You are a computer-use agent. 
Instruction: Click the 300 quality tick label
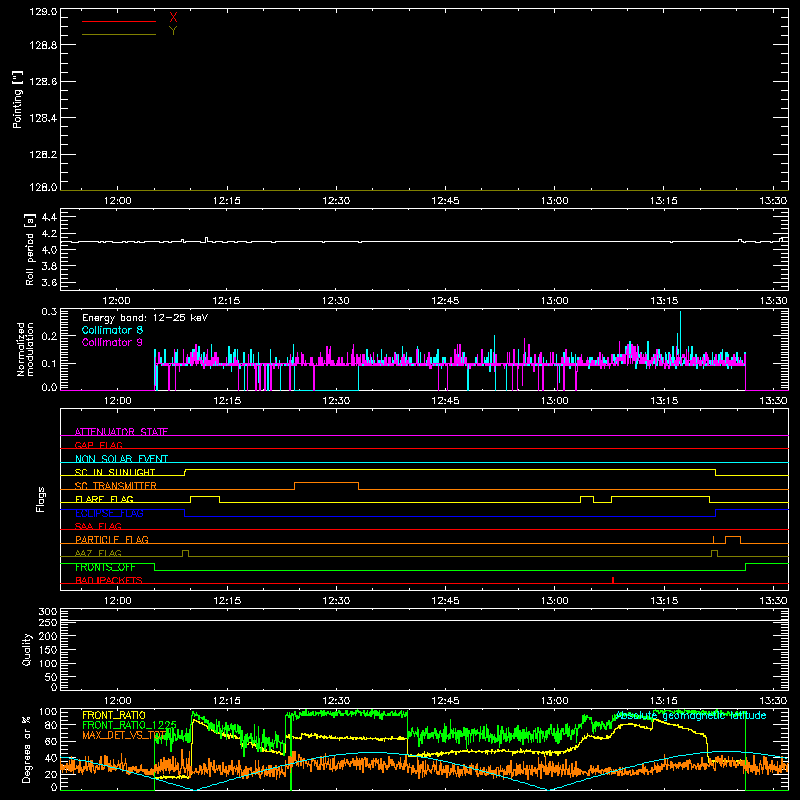[48, 612]
